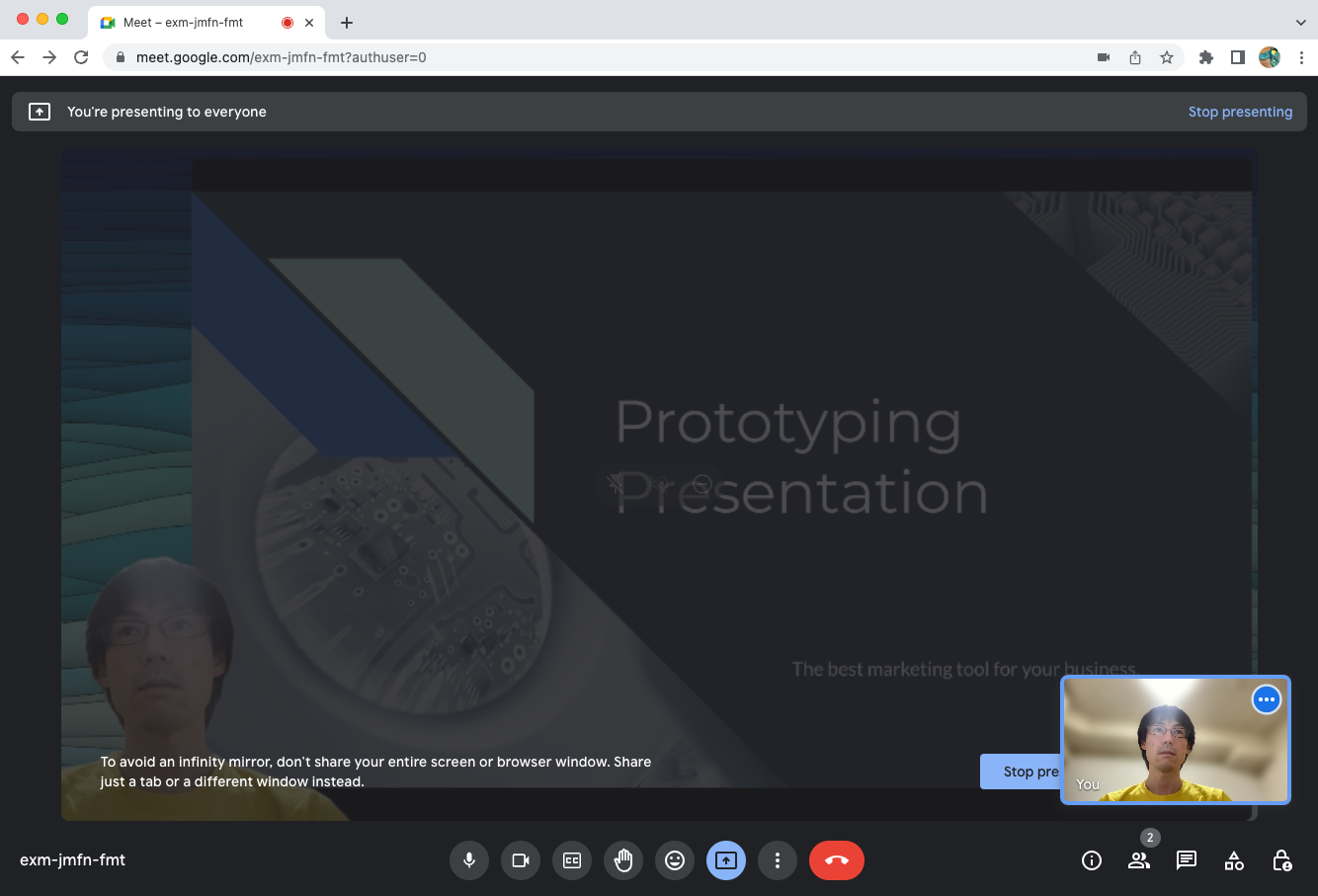
Task: Show everyone participants panel icon
Action: [1139, 860]
